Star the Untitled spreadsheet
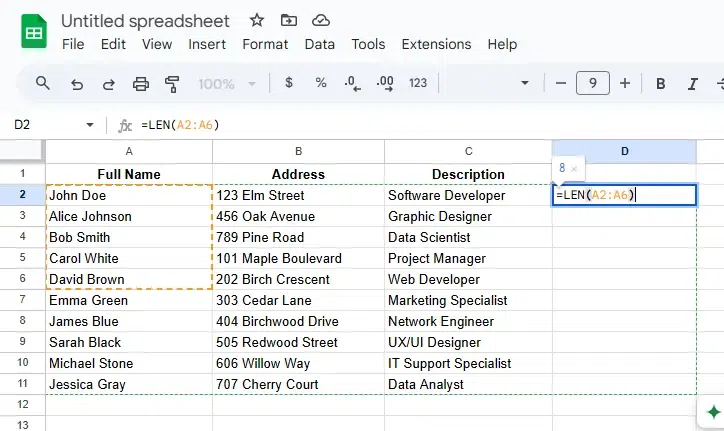The image size is (724, 431). pyautogui.click(x=257, y=20)
